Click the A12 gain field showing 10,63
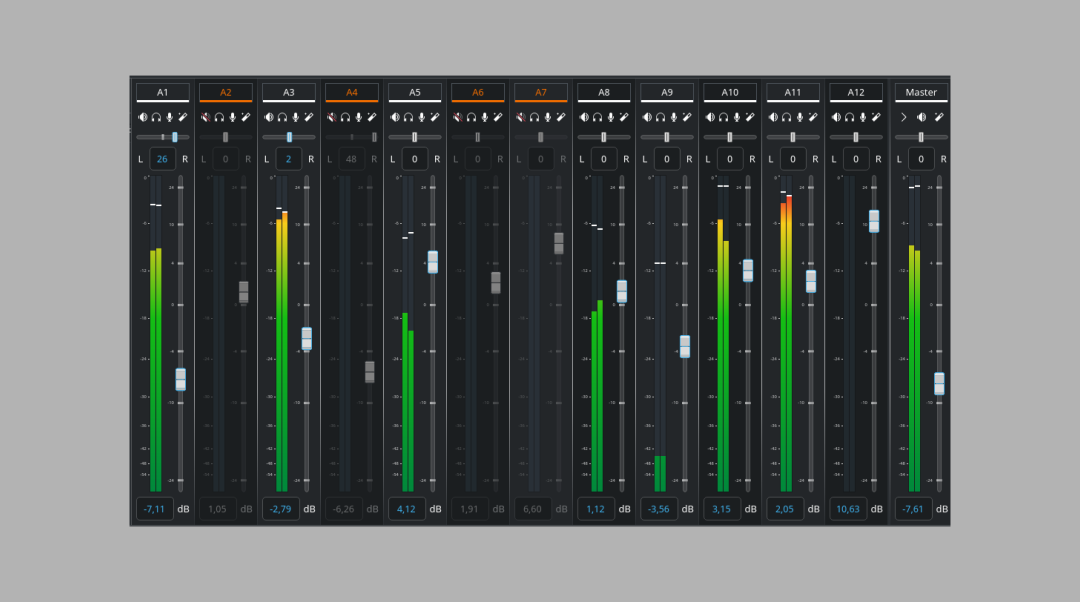Screen dimensions: 1080x602 pyautogui.click(x=847, y=509)
